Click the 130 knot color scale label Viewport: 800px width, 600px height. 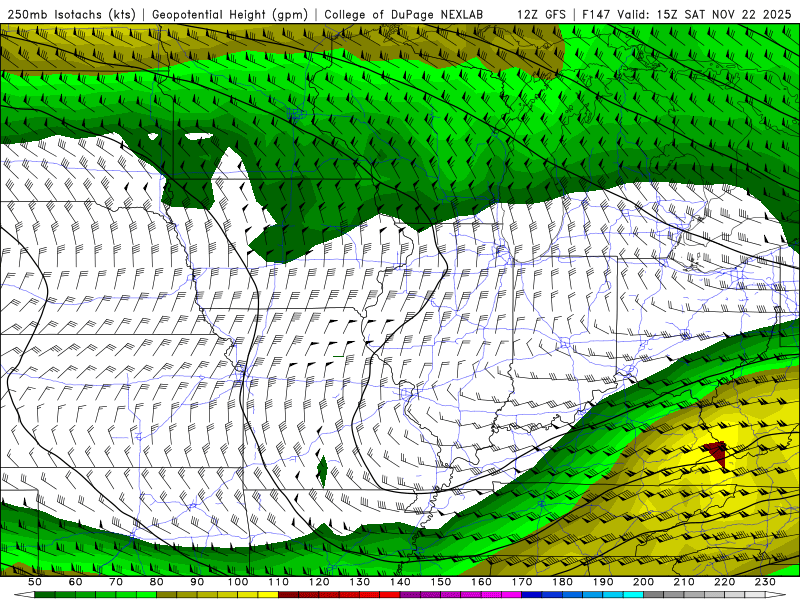coord(360,582)
